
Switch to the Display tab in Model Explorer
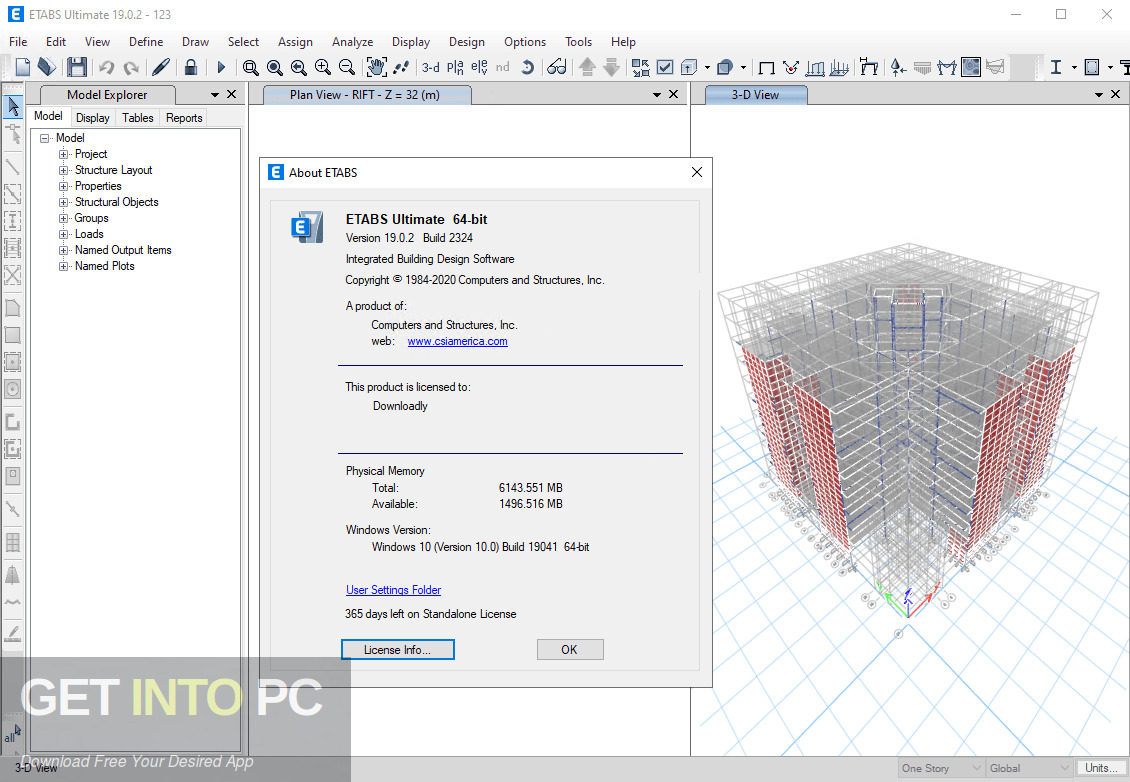point(93,117)
